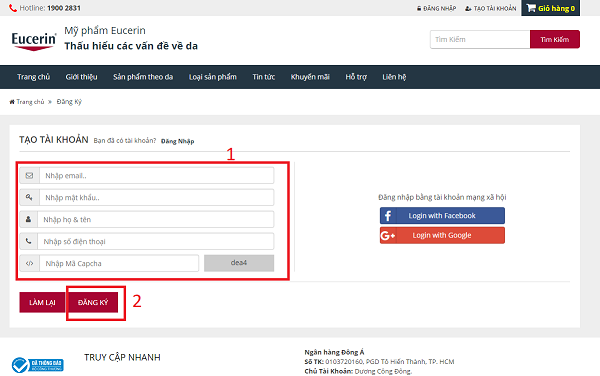Click the key icon of password field
This screenshot has width=600, height=376.
29,197
